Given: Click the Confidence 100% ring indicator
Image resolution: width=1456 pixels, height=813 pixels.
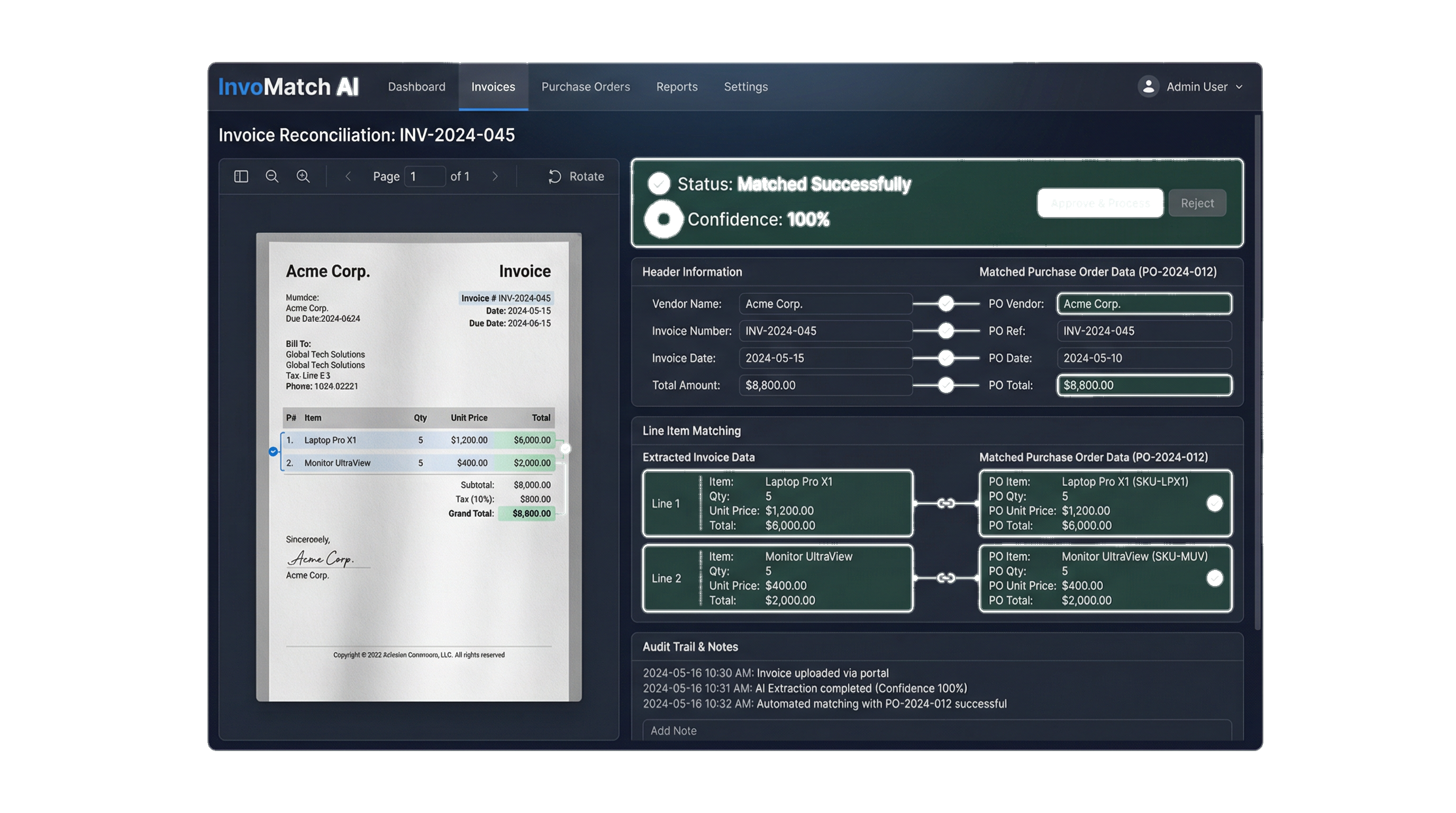Looking at the screenshot, I should pos(665,219).
